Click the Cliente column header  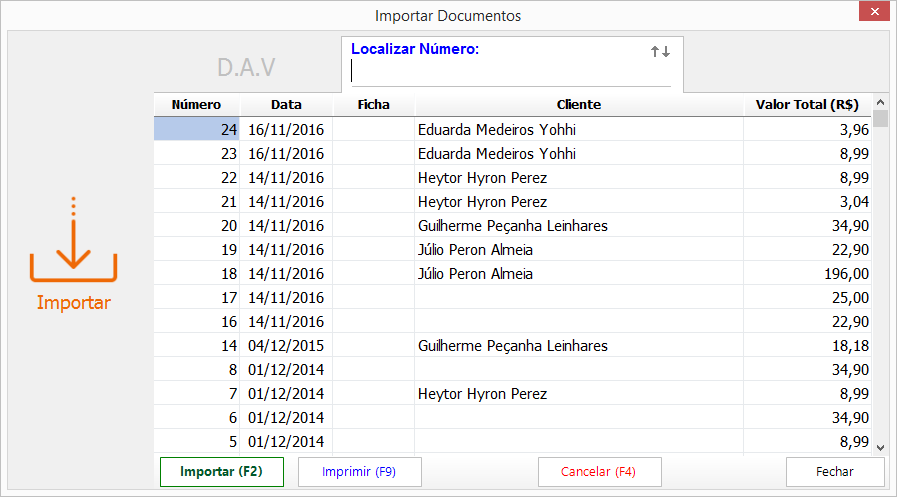pos(579,105)
